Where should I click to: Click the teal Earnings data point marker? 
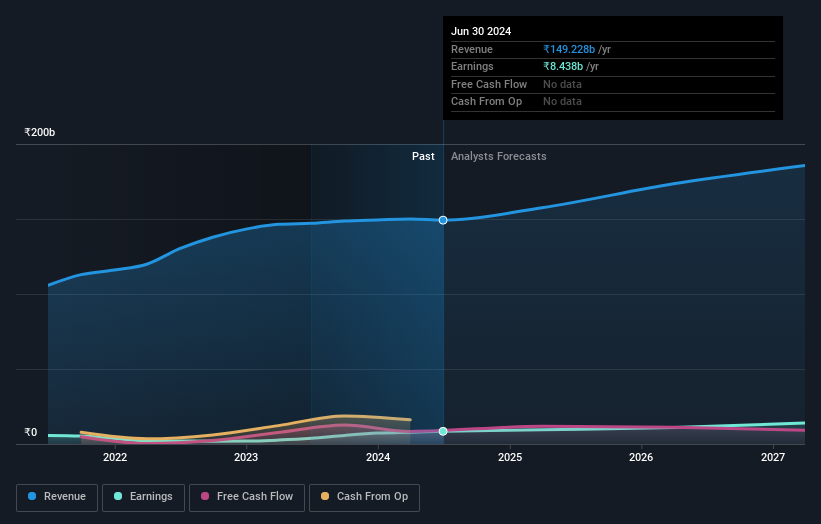click(443, 431)
